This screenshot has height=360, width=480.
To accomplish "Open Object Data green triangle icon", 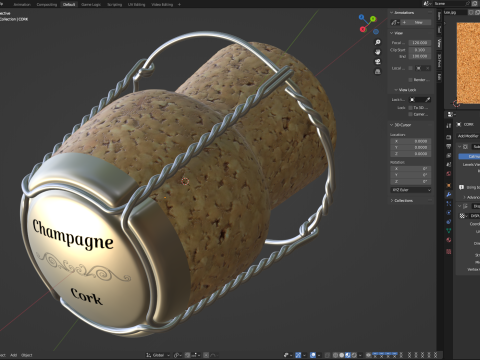I will tap(449, 230).
